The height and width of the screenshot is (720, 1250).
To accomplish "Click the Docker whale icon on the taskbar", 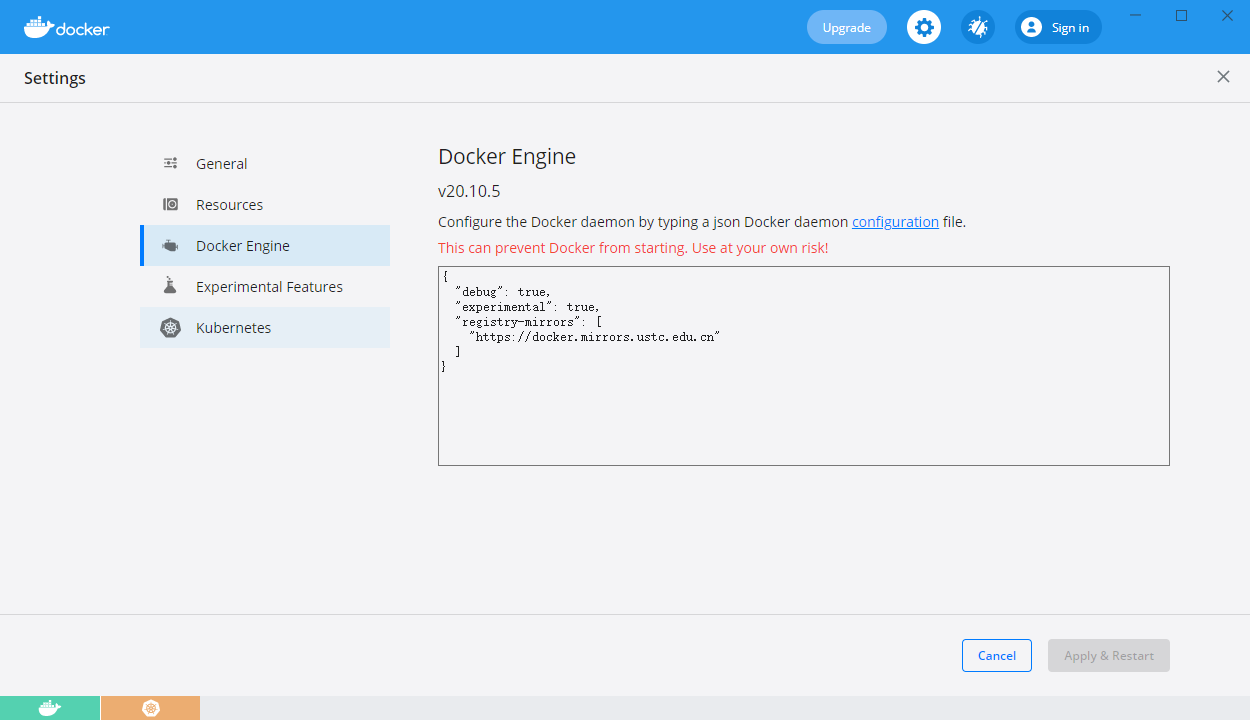I will point(49,707).
